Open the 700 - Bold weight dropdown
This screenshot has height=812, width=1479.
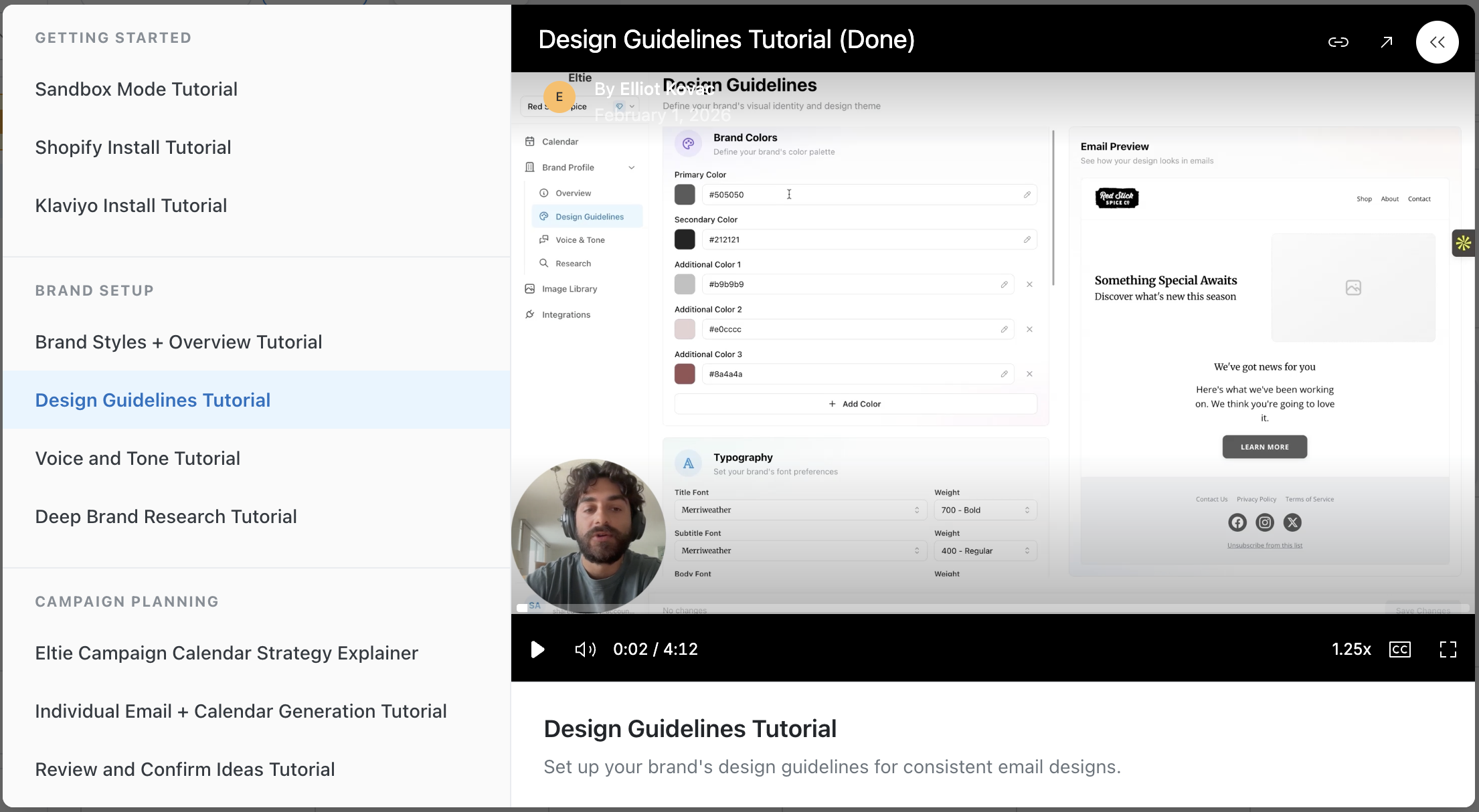(x=985, y=510)
